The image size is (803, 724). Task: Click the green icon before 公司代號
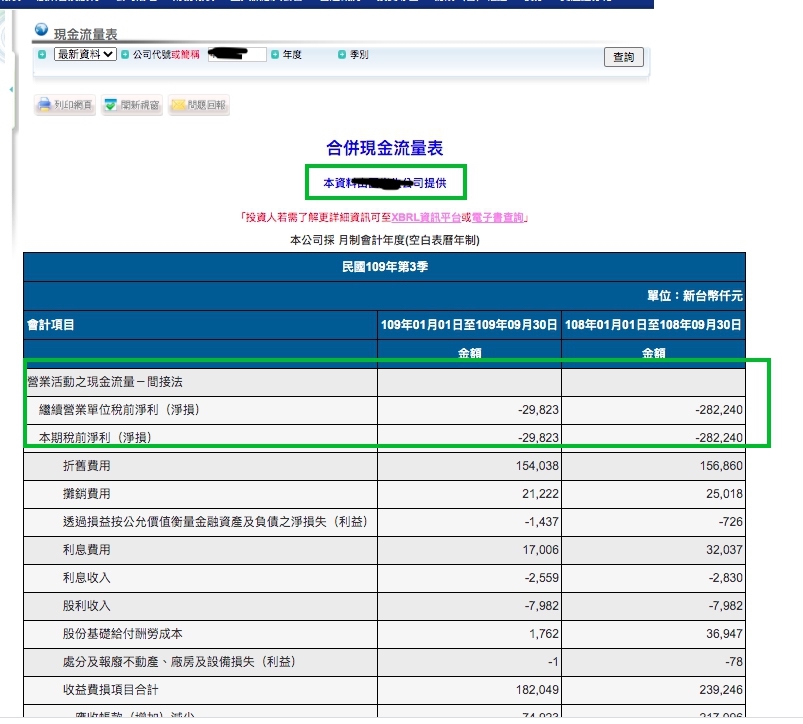coord(125,54)
